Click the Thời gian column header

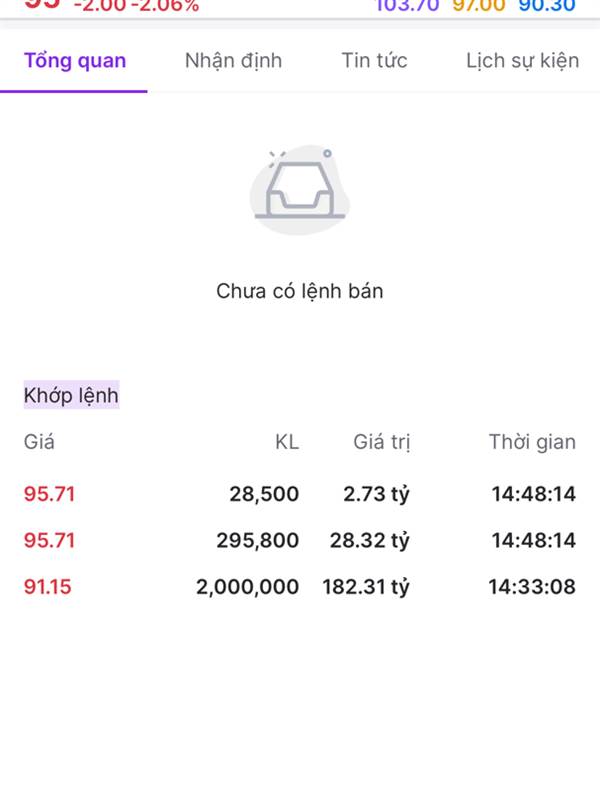532,442
